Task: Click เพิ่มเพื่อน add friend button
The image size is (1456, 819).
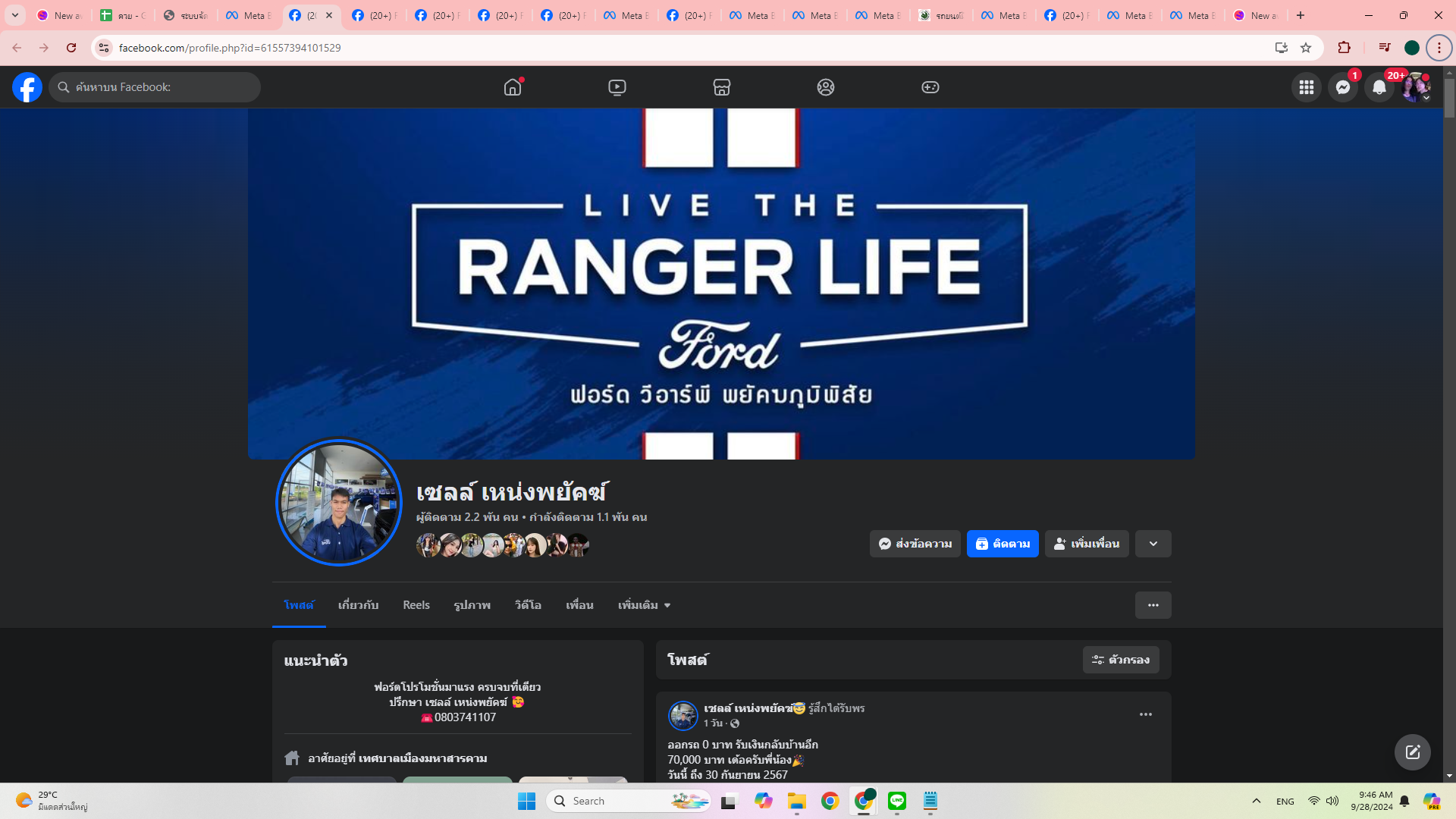Action: (1086, 544)
